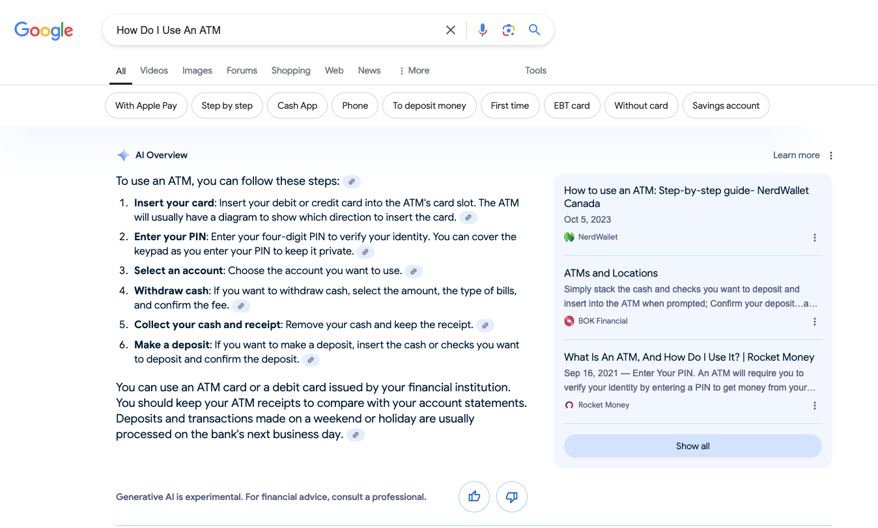
Task: Open source link icon after "Insert your card" step
Action: [x=468, y=218]
